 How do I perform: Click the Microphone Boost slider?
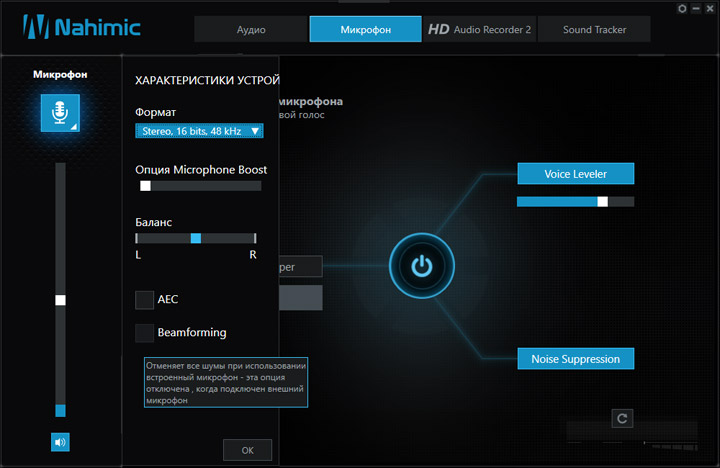pyautogui.click(x=201, y=186)
